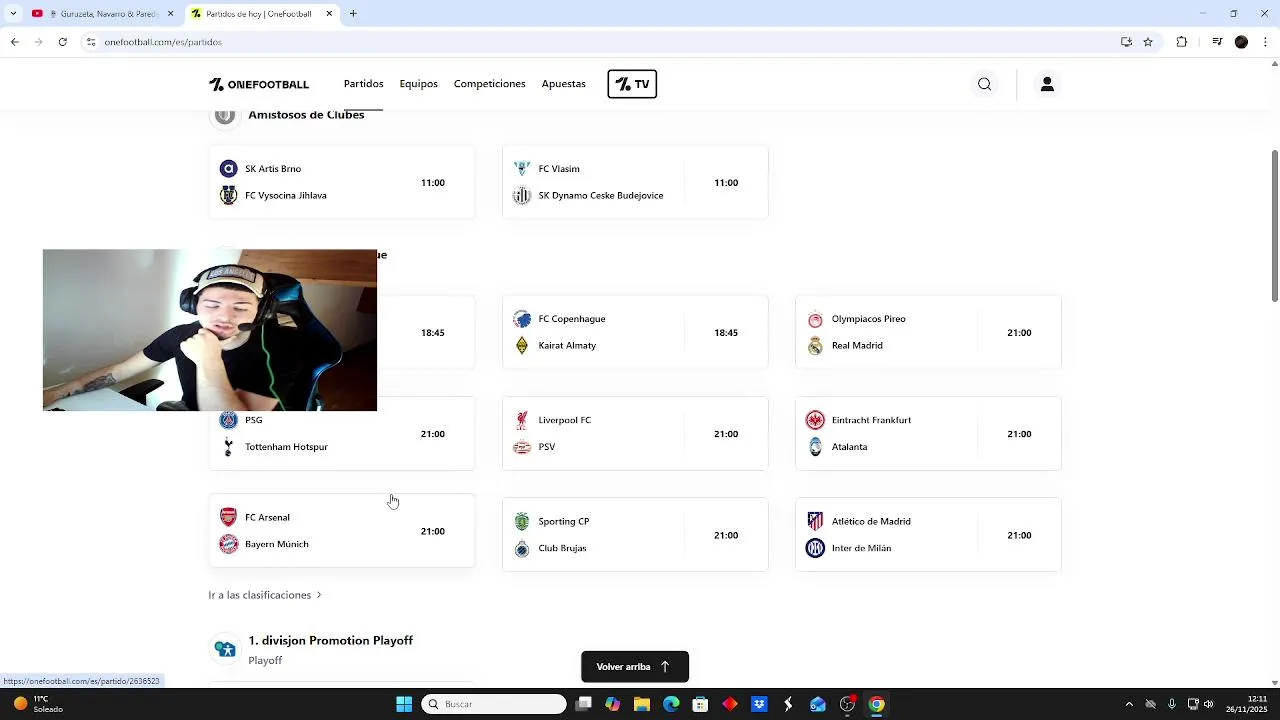Open the user profile icon
1280x720 pixels.
pyautogui.click(x=1047, y=84)
